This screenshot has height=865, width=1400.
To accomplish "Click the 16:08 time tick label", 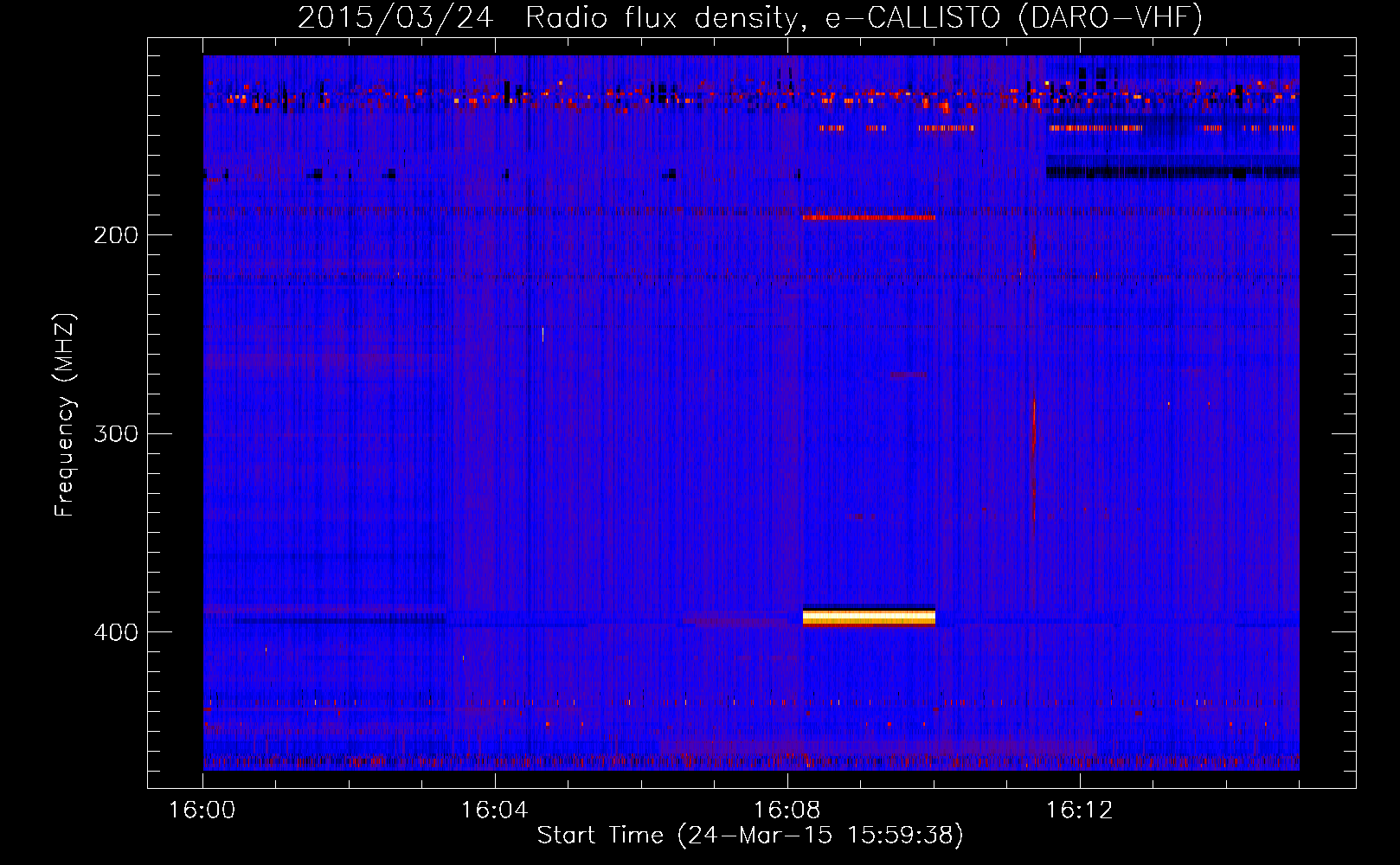I will click(787, 811).
